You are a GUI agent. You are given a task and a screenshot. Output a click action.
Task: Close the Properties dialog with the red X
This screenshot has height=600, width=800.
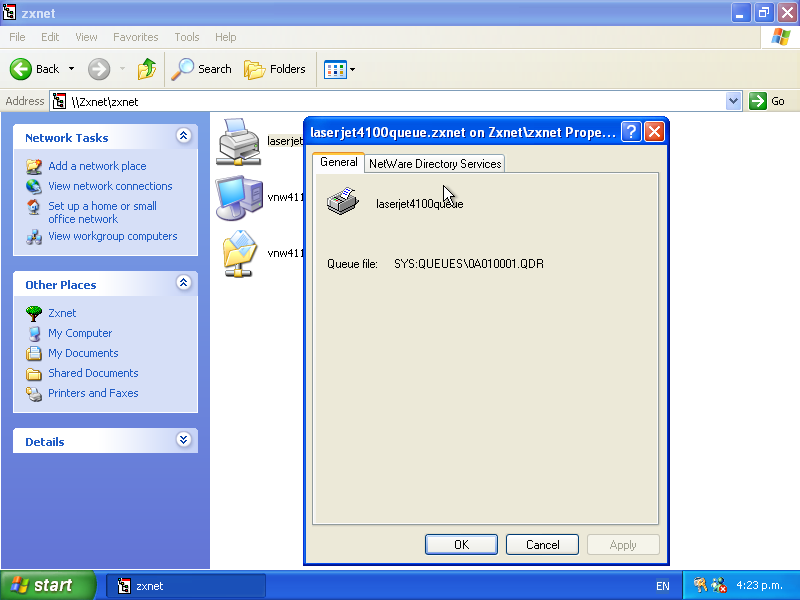point(654,132)
